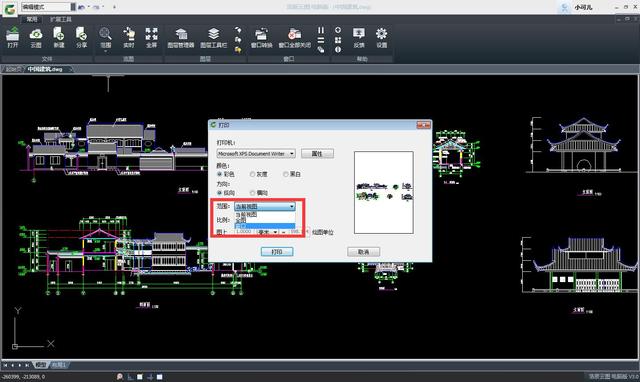Image resolution: width=640 pixels, height=382 pixels.
Task: Click the 属性 properties button
Action: pos(317,154)
